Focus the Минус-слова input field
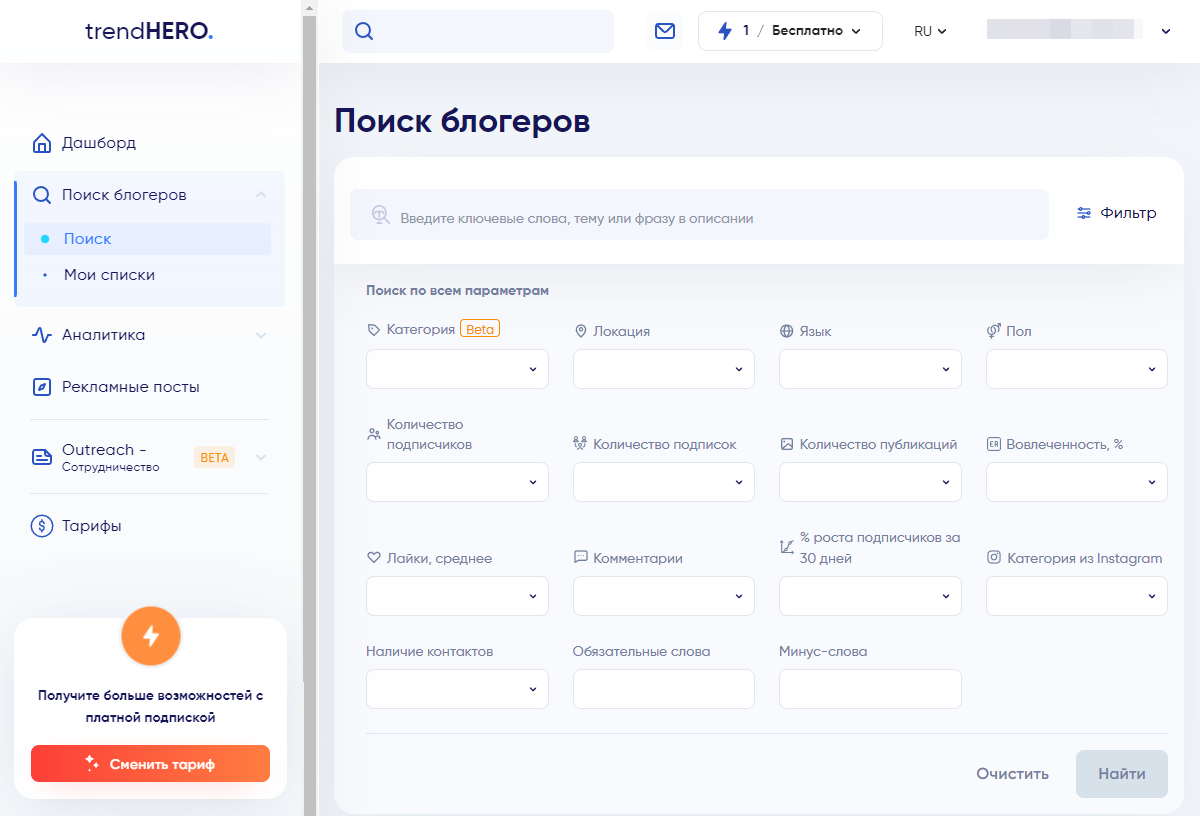The height and width of the screenshot is (816, 1200). pos(870,689)
